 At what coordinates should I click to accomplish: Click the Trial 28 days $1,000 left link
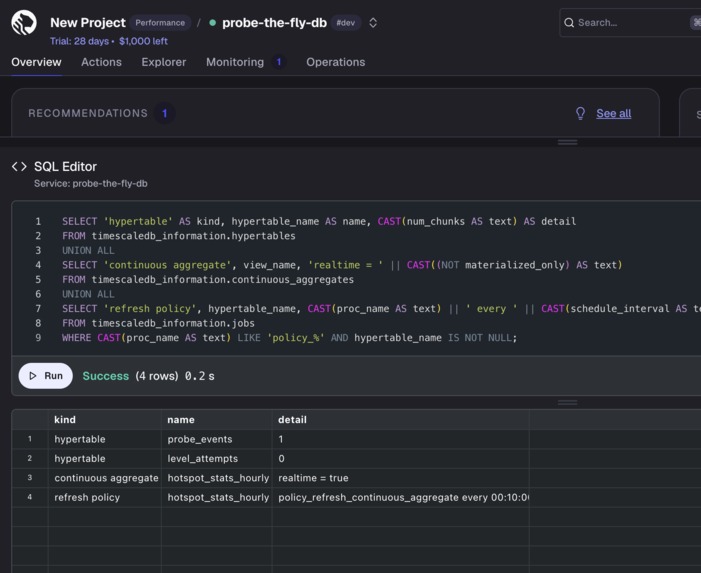pyautogui.click(x=109, y=41)
